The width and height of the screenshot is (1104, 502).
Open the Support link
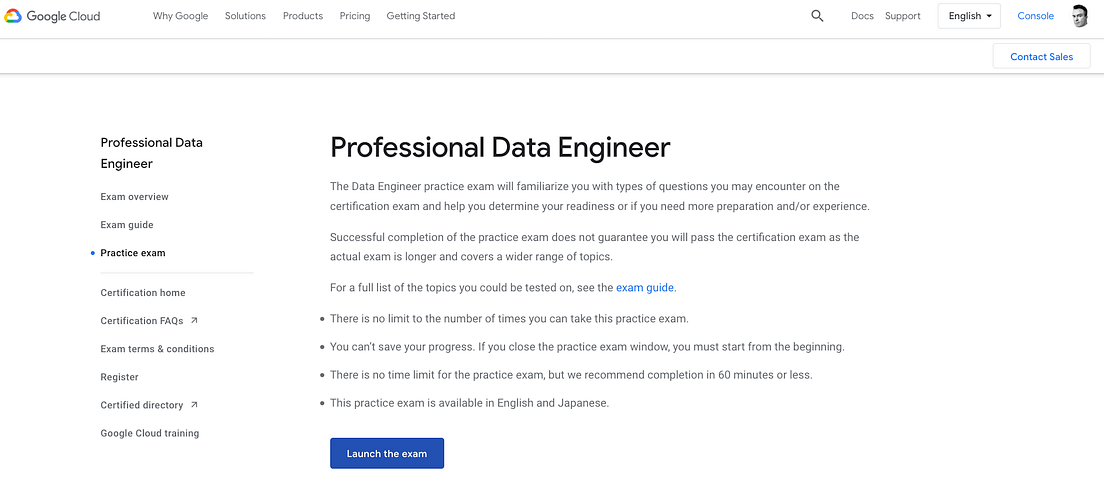pos(903,16)
